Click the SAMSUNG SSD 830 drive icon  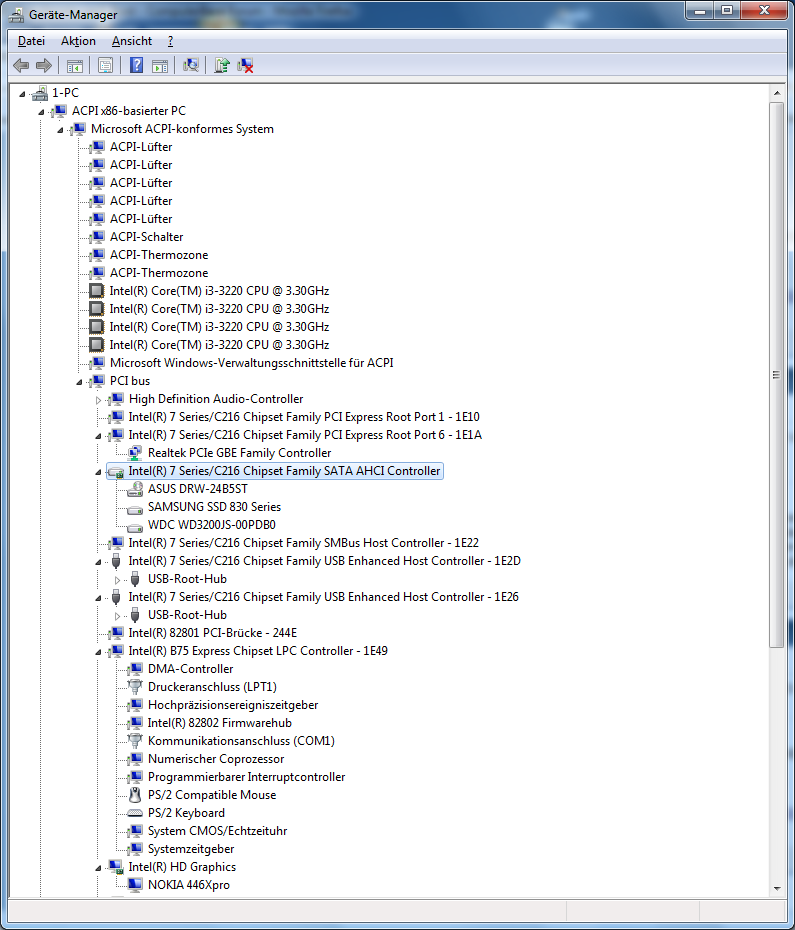(x=135, y=508)
